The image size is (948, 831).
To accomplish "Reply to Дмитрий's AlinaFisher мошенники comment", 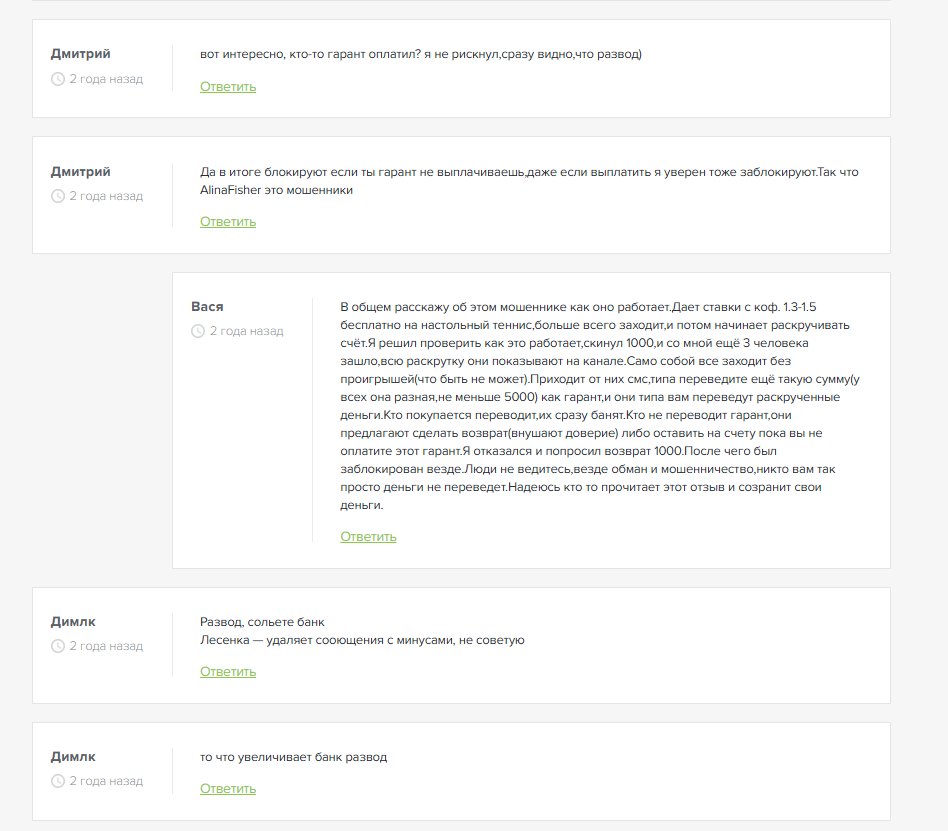I will pos(228,221).
